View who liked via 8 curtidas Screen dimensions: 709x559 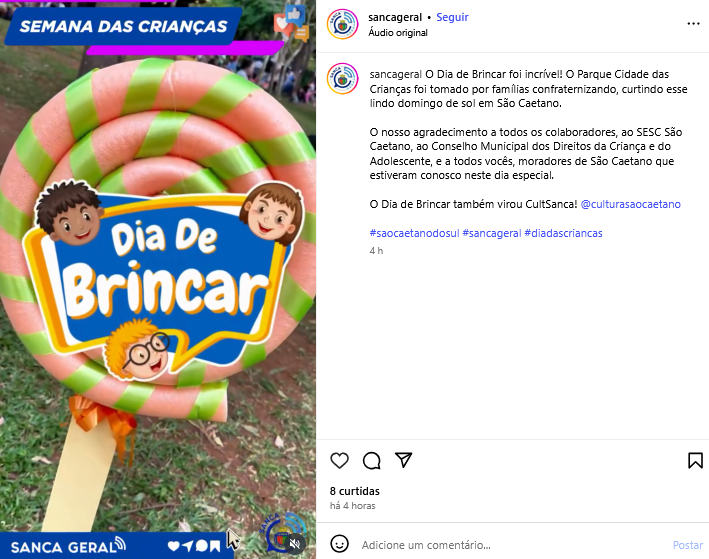tap(354, 491)
